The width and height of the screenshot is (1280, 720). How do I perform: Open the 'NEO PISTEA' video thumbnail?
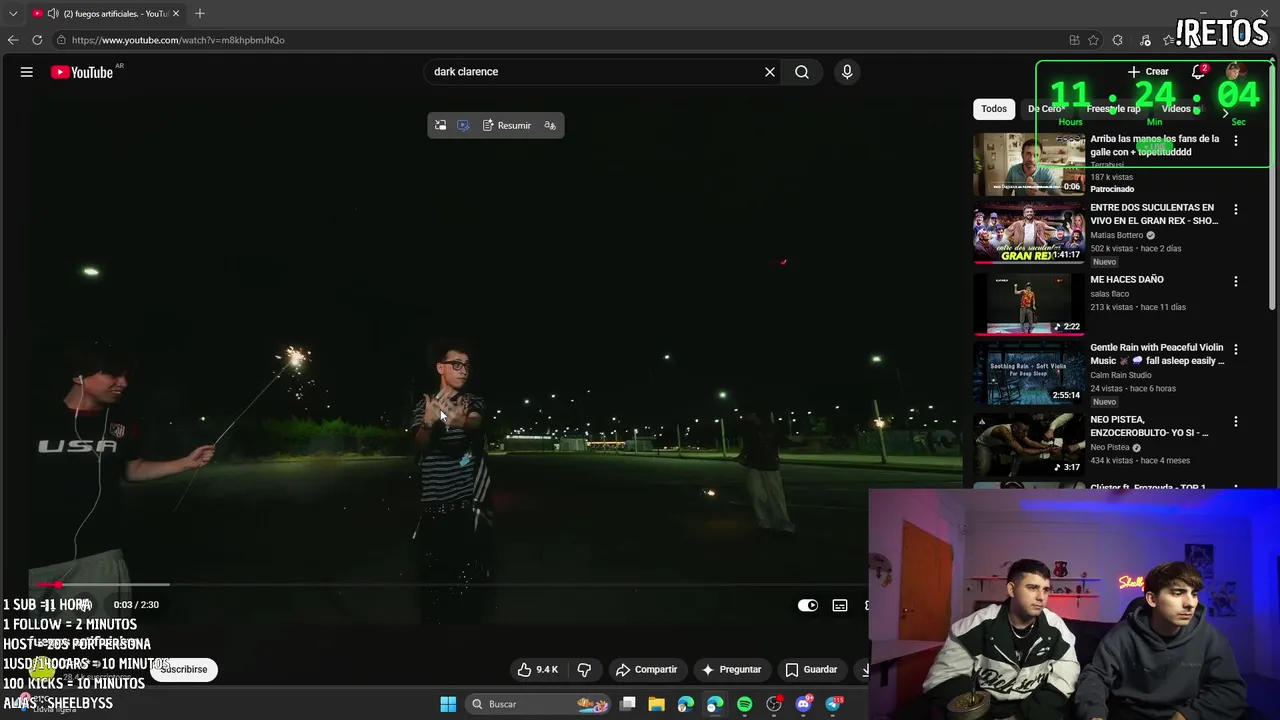[1029, 444]
